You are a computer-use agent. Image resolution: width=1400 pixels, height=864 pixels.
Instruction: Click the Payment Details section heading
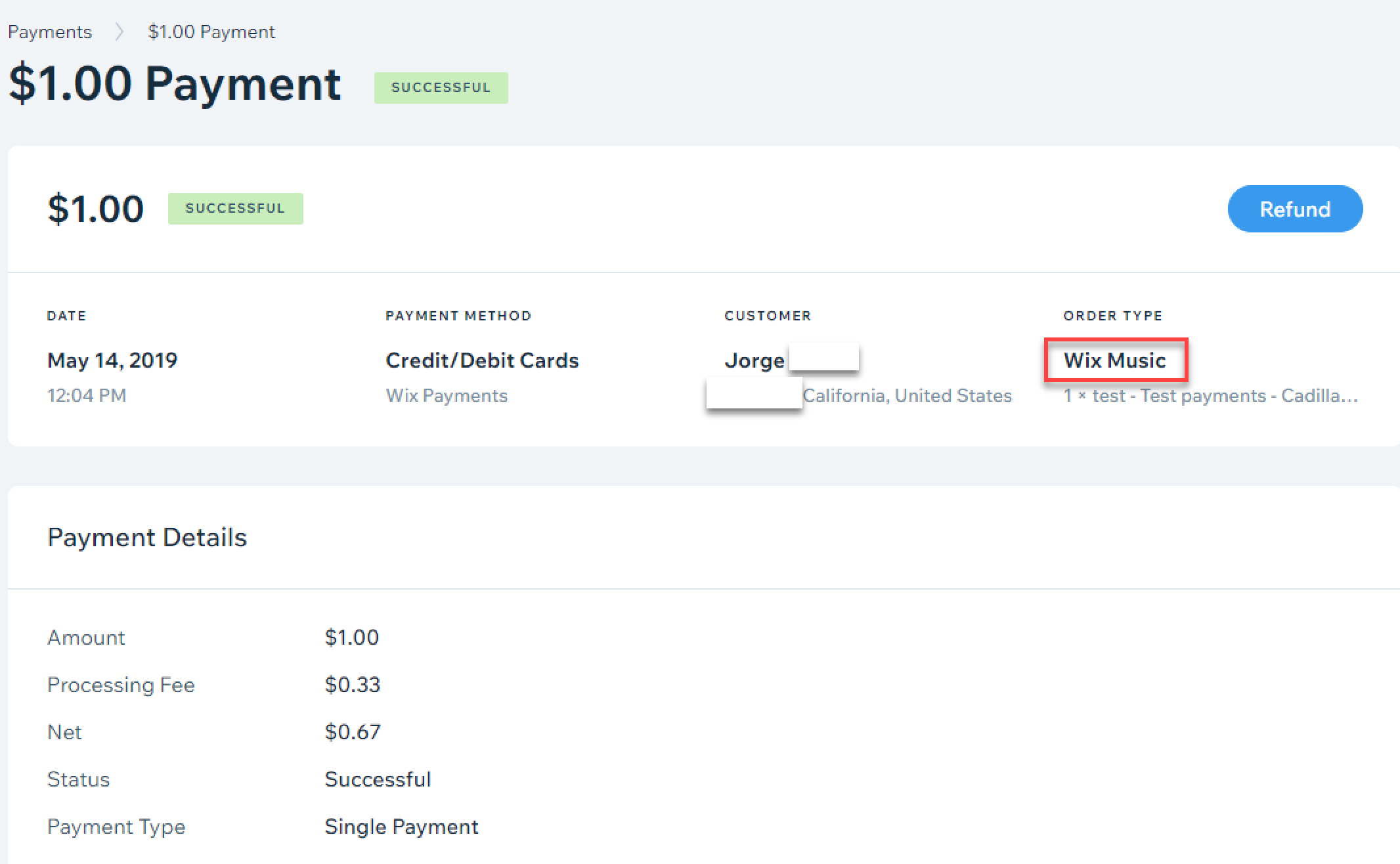[x=147, y=537]
